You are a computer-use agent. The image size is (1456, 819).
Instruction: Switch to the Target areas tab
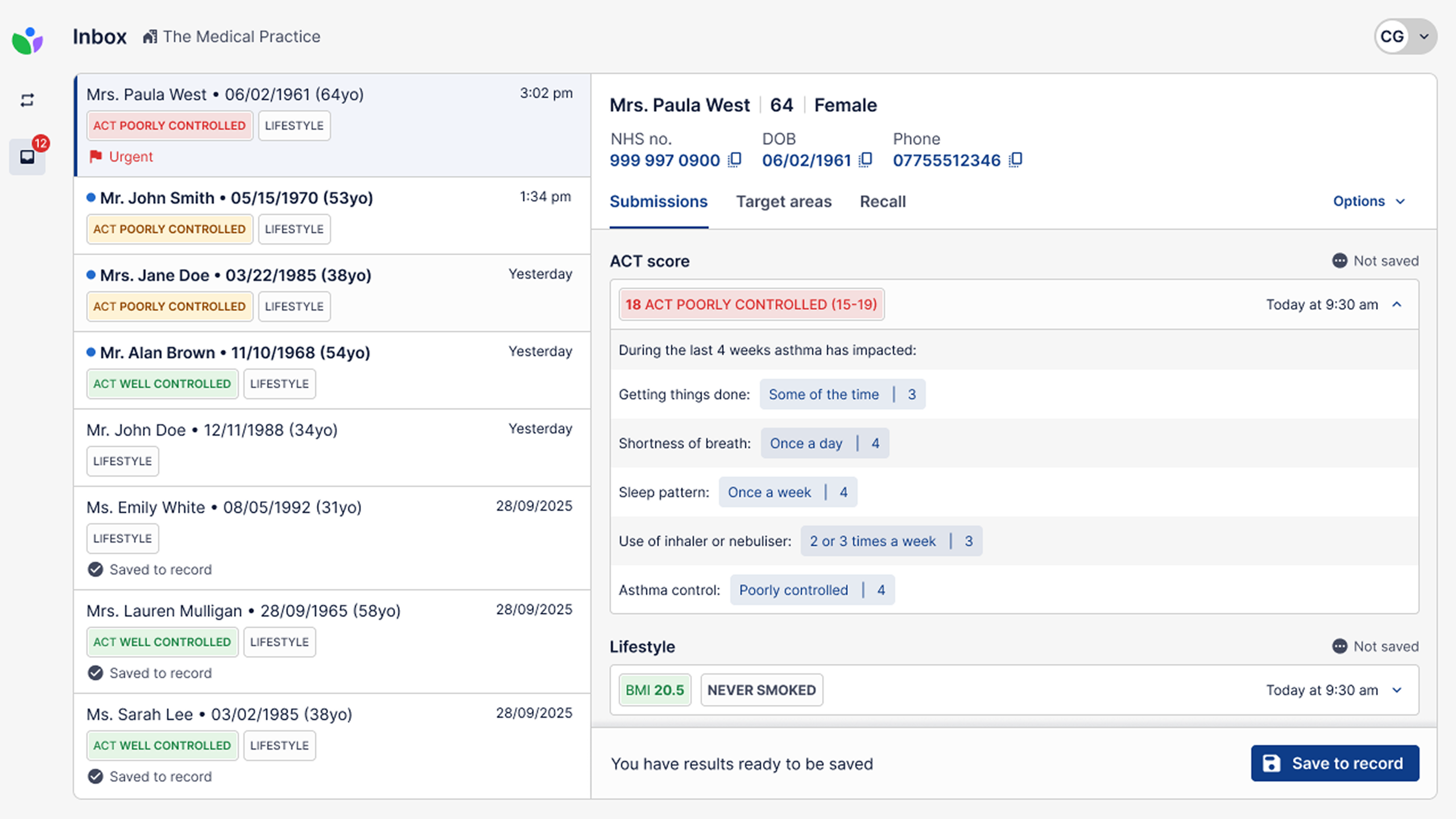pos(783,202)
